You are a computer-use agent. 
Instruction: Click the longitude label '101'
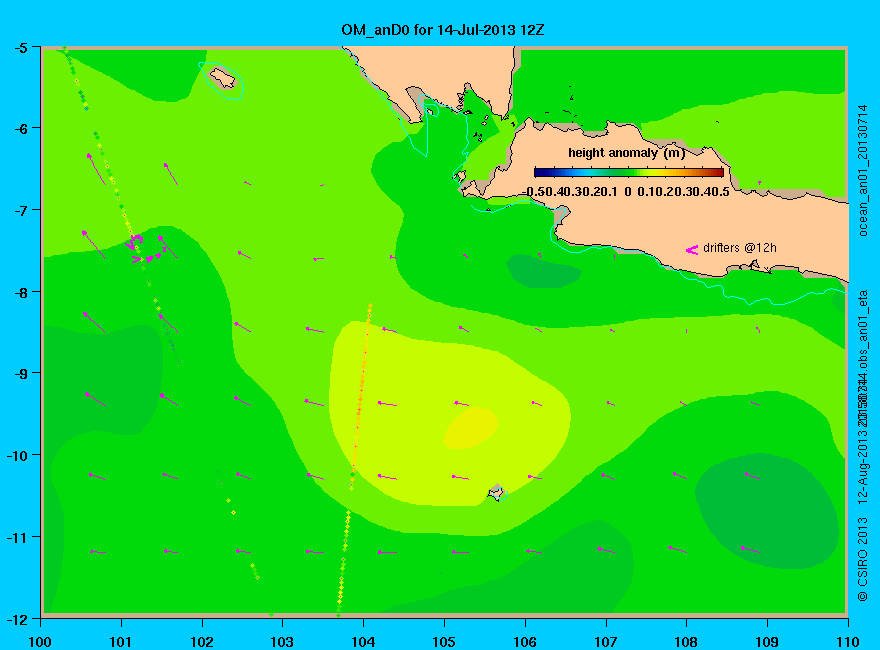121,642
